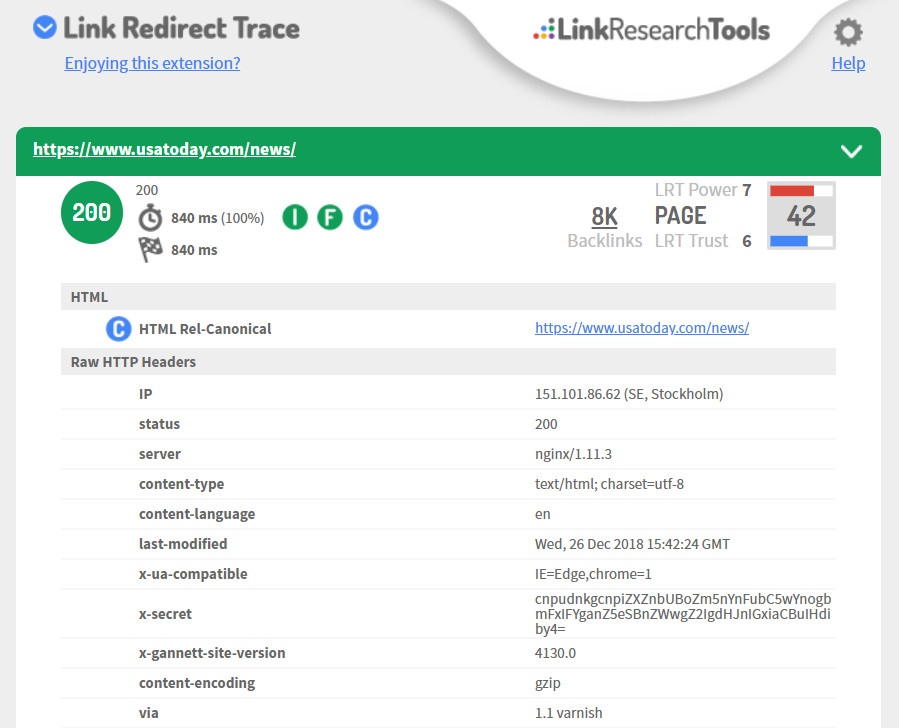Click the stopwatch response time icon
Image resolution: width=899 pixels, height=728 pixels.
click(x=150, y=218)
